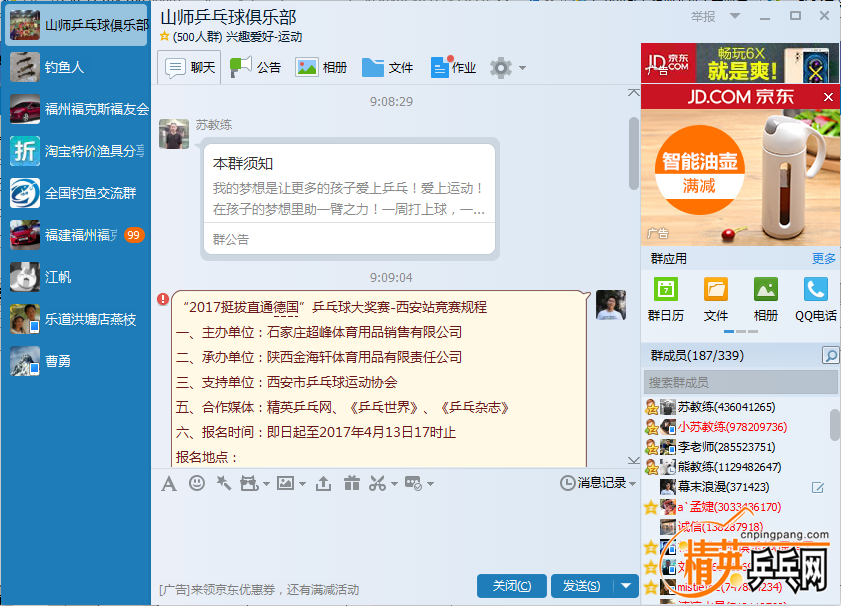Open the 本群须知 announcement card

click(x=349, y=198)
